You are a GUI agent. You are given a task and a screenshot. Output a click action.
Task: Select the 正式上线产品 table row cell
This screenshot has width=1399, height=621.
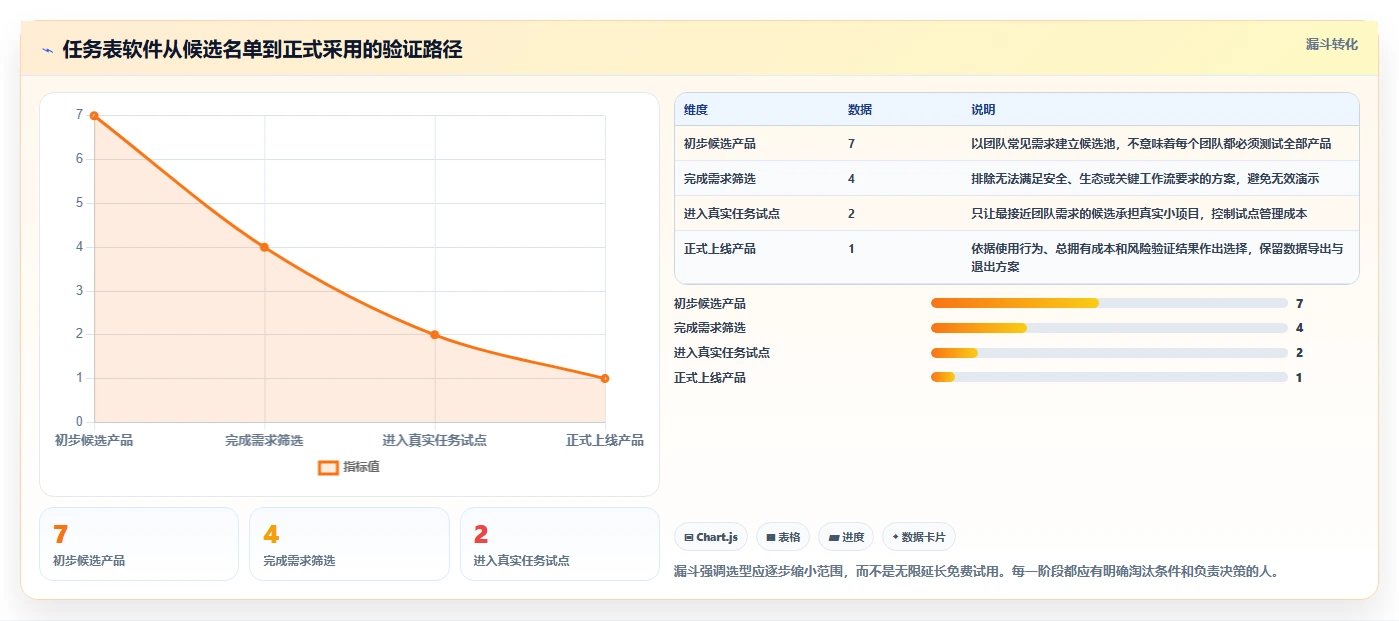[x=720, y=249]
